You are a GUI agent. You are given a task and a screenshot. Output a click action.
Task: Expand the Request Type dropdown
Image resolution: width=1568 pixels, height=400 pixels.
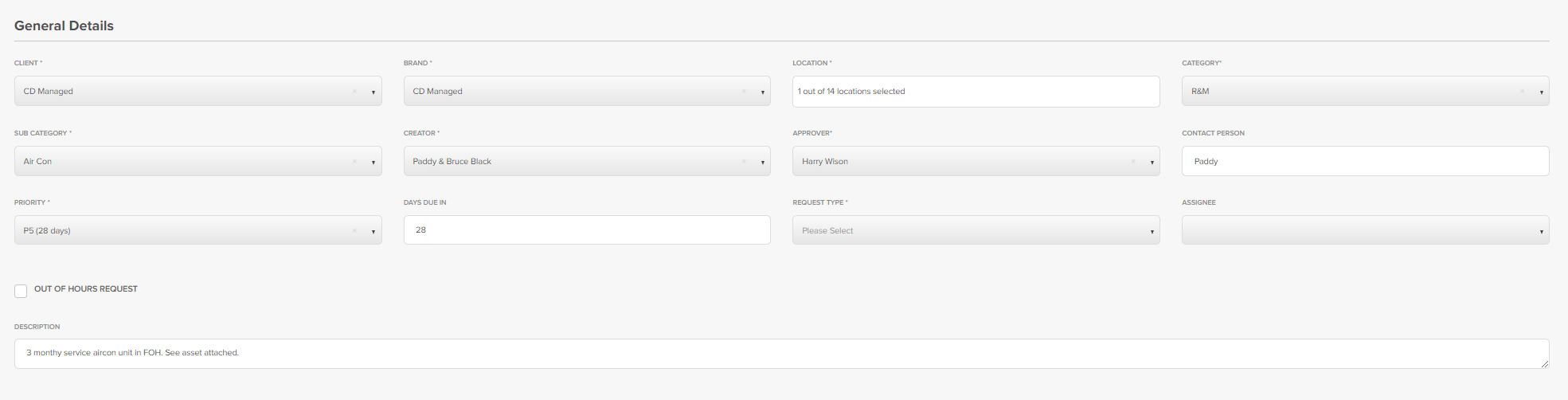(1152, 232)
